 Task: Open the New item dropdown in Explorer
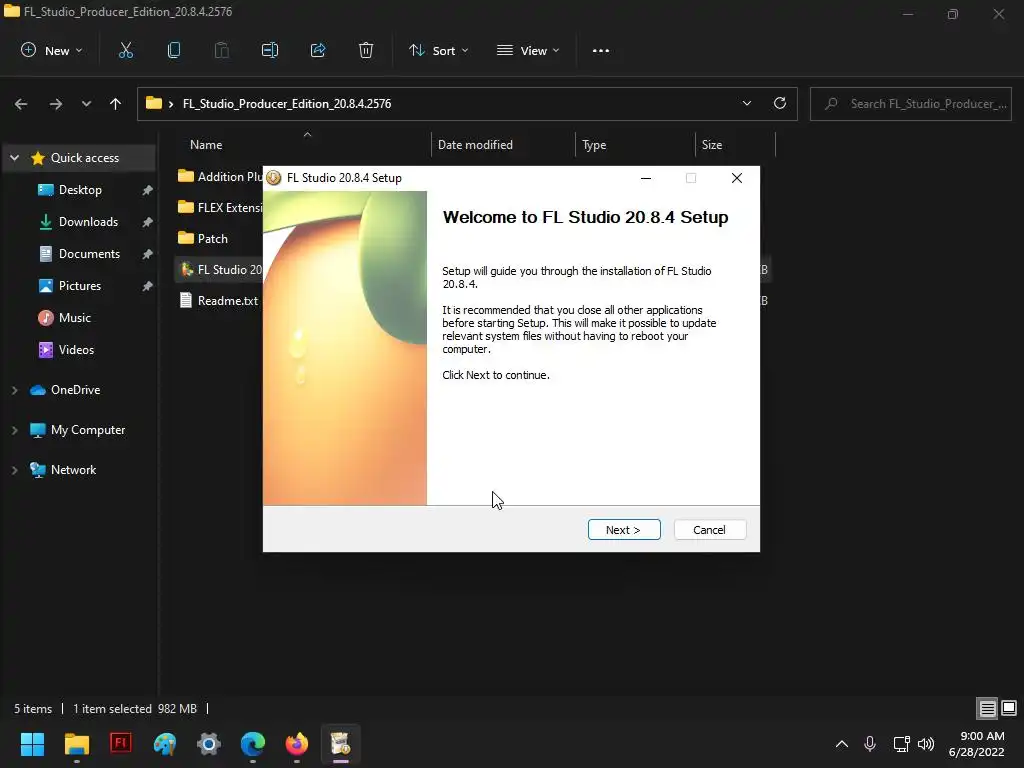click(52, 51)
